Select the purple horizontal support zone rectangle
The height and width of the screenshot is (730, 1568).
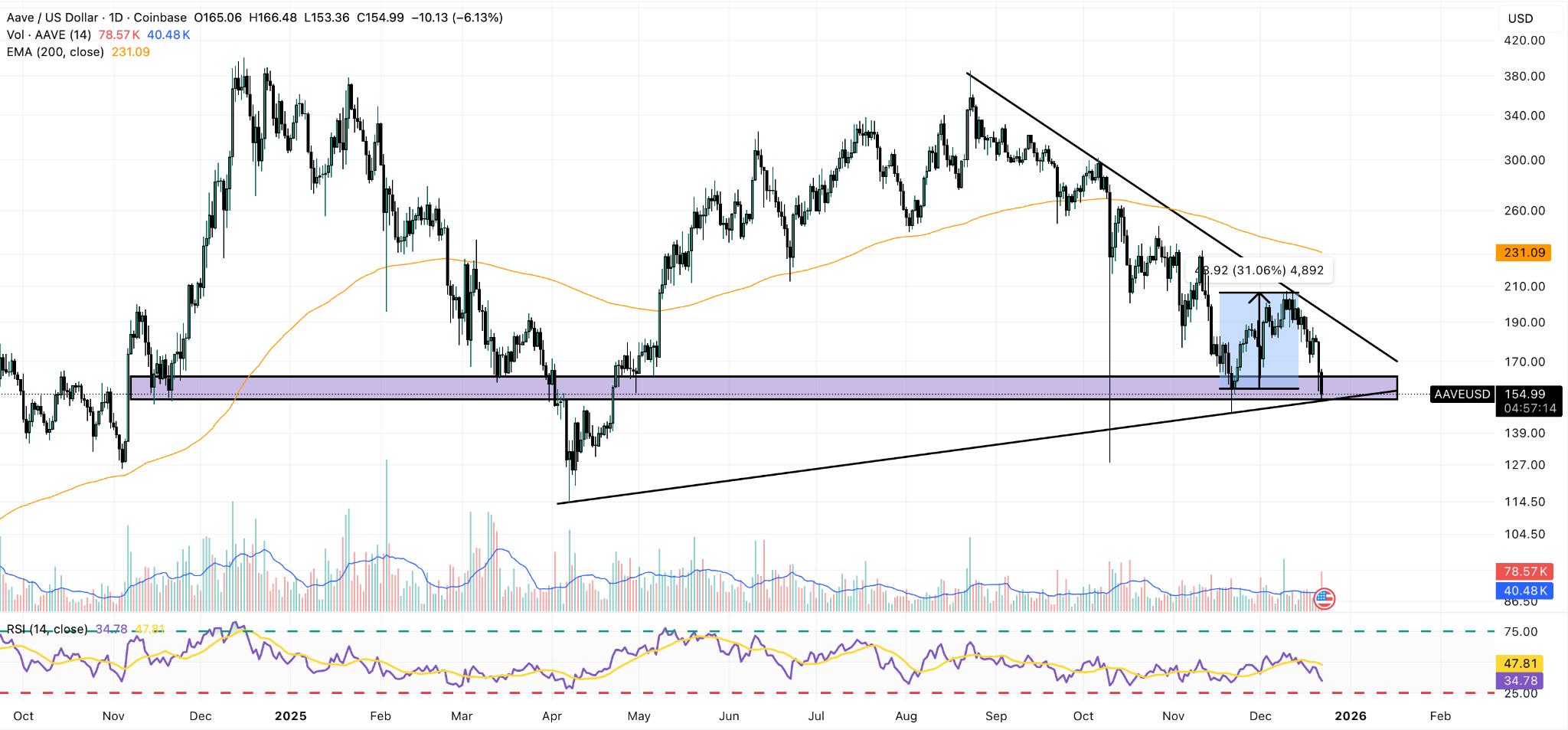click(x=763, y=388)
